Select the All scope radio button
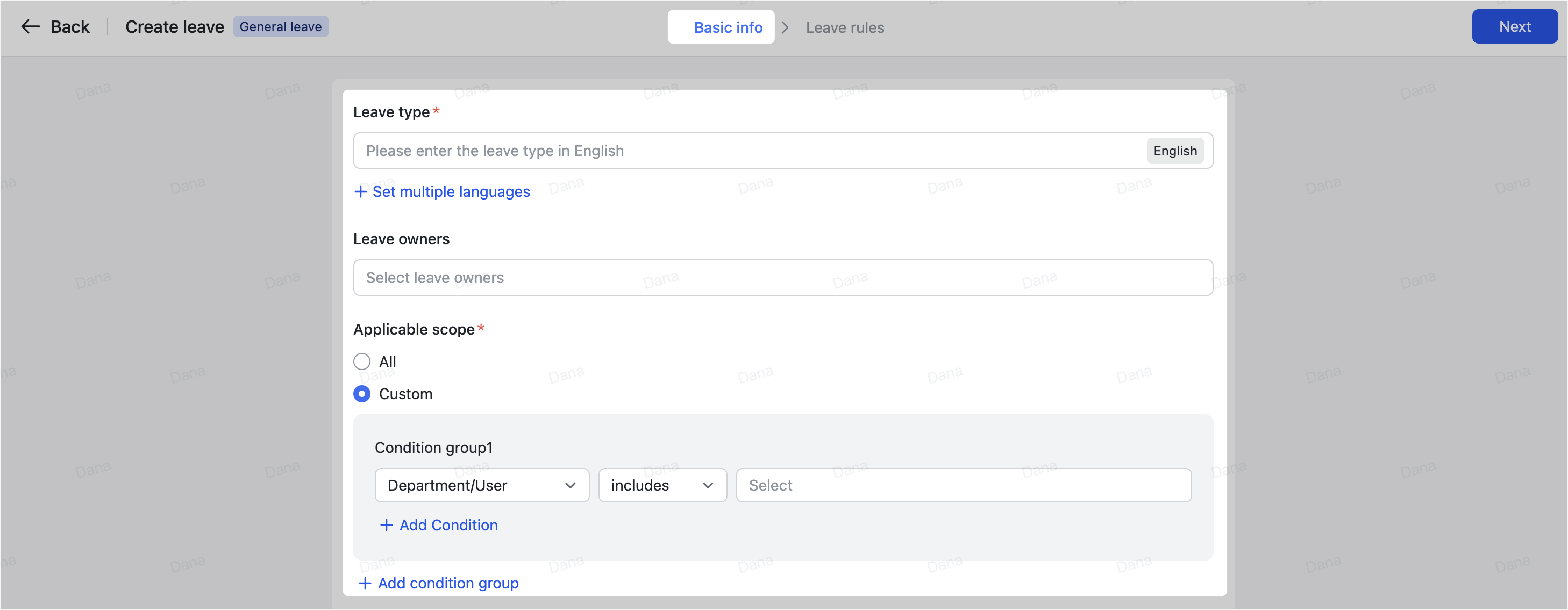1568x610 pixels. point(361,361)
